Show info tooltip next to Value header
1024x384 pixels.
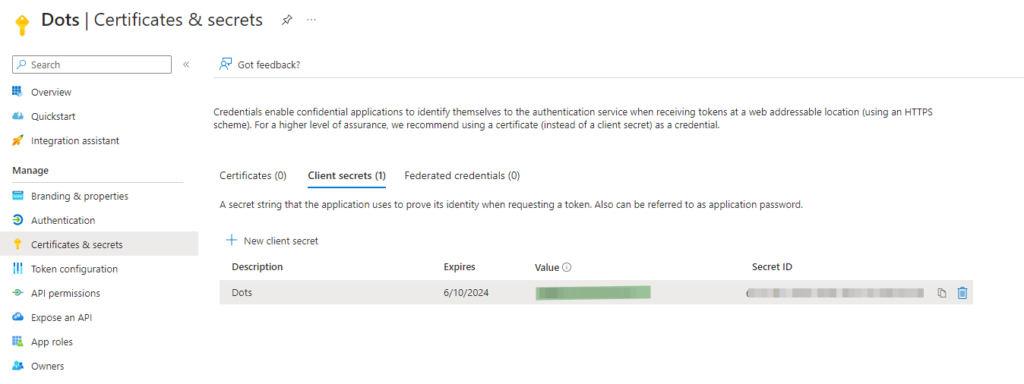567,268
